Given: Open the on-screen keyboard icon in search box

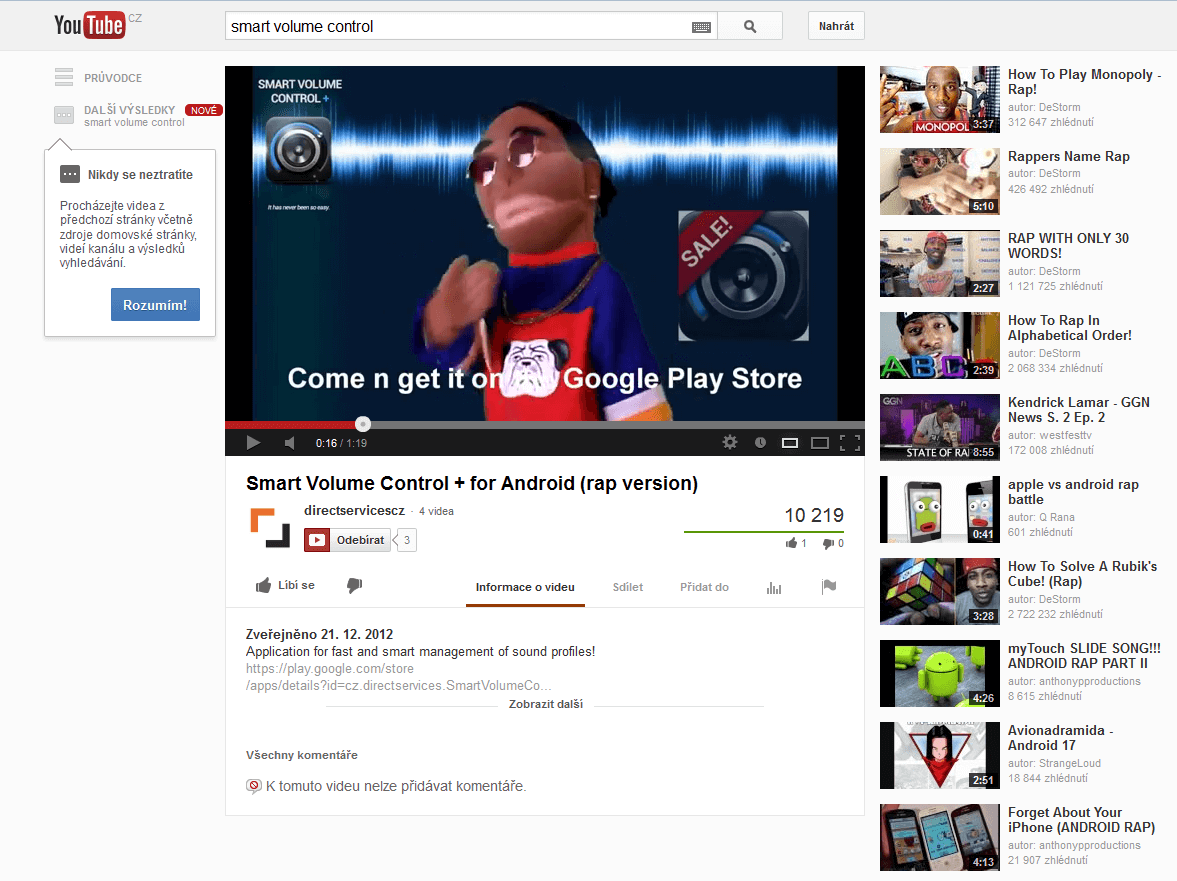Looking at the screenshot, I should [x=701, y=27].
